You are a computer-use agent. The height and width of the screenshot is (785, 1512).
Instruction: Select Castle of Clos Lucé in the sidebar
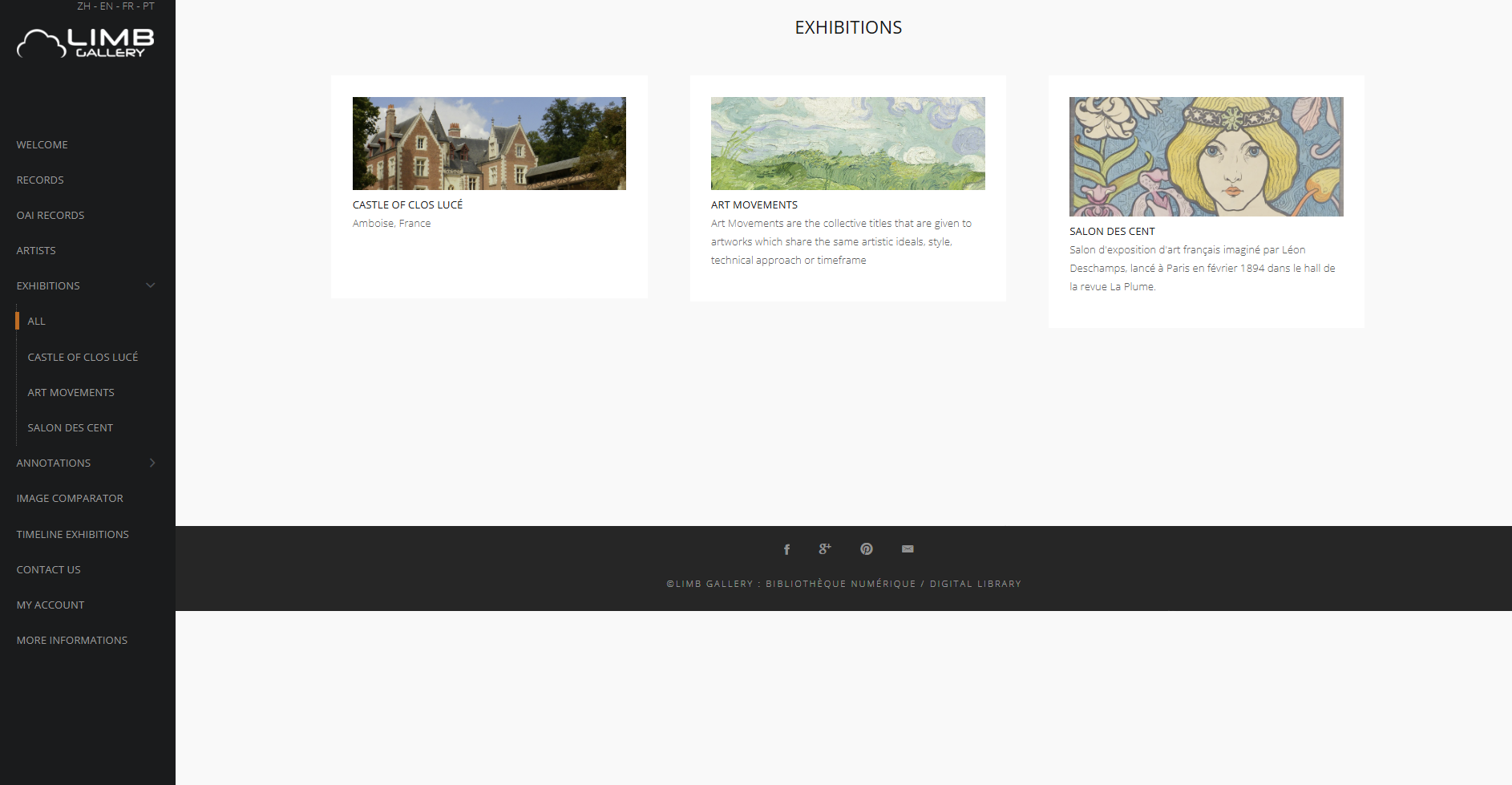click(x=83, y=358)
